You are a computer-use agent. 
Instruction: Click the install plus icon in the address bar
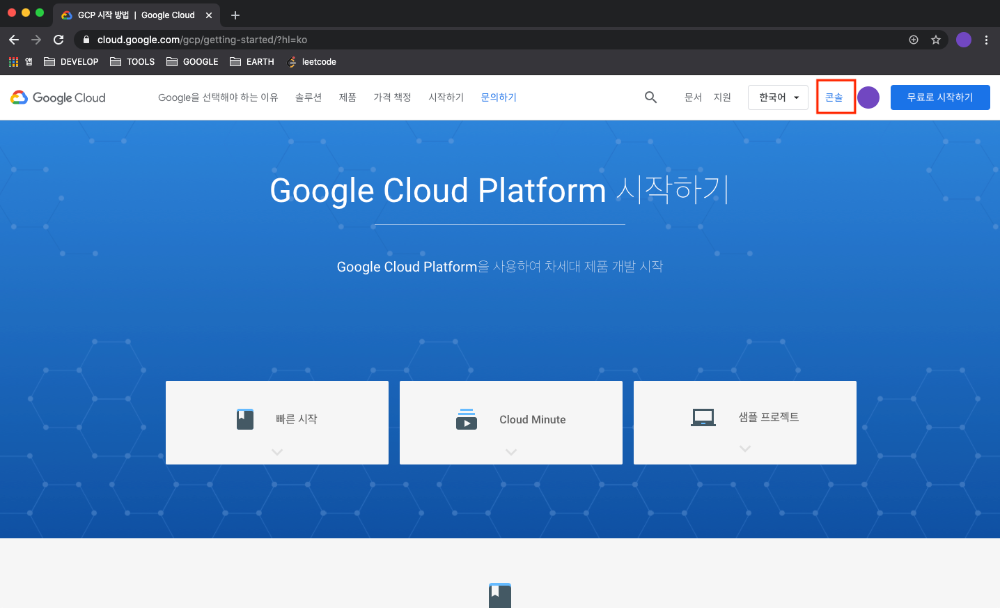pyautogui.click(x=913, y=40)
